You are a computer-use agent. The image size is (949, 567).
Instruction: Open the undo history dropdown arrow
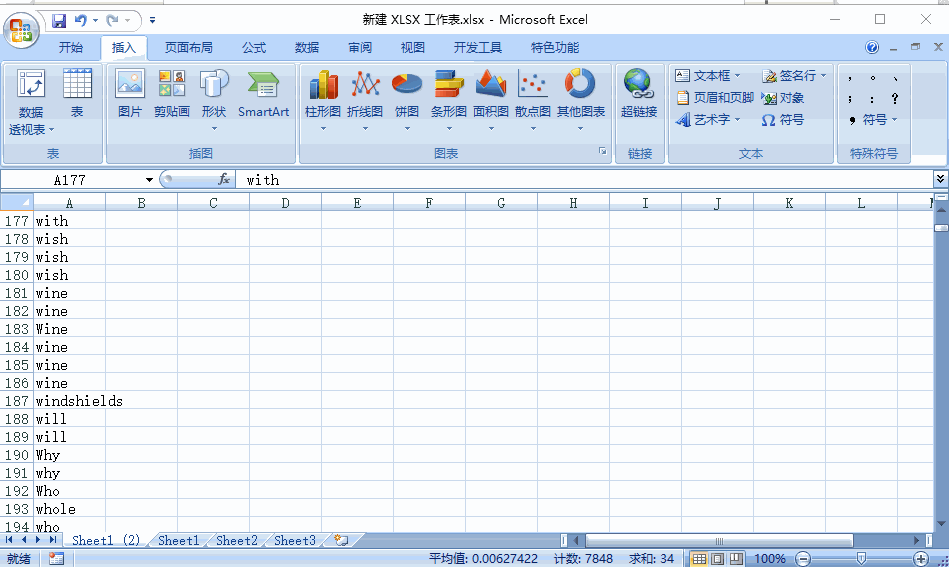pos(96,21)
